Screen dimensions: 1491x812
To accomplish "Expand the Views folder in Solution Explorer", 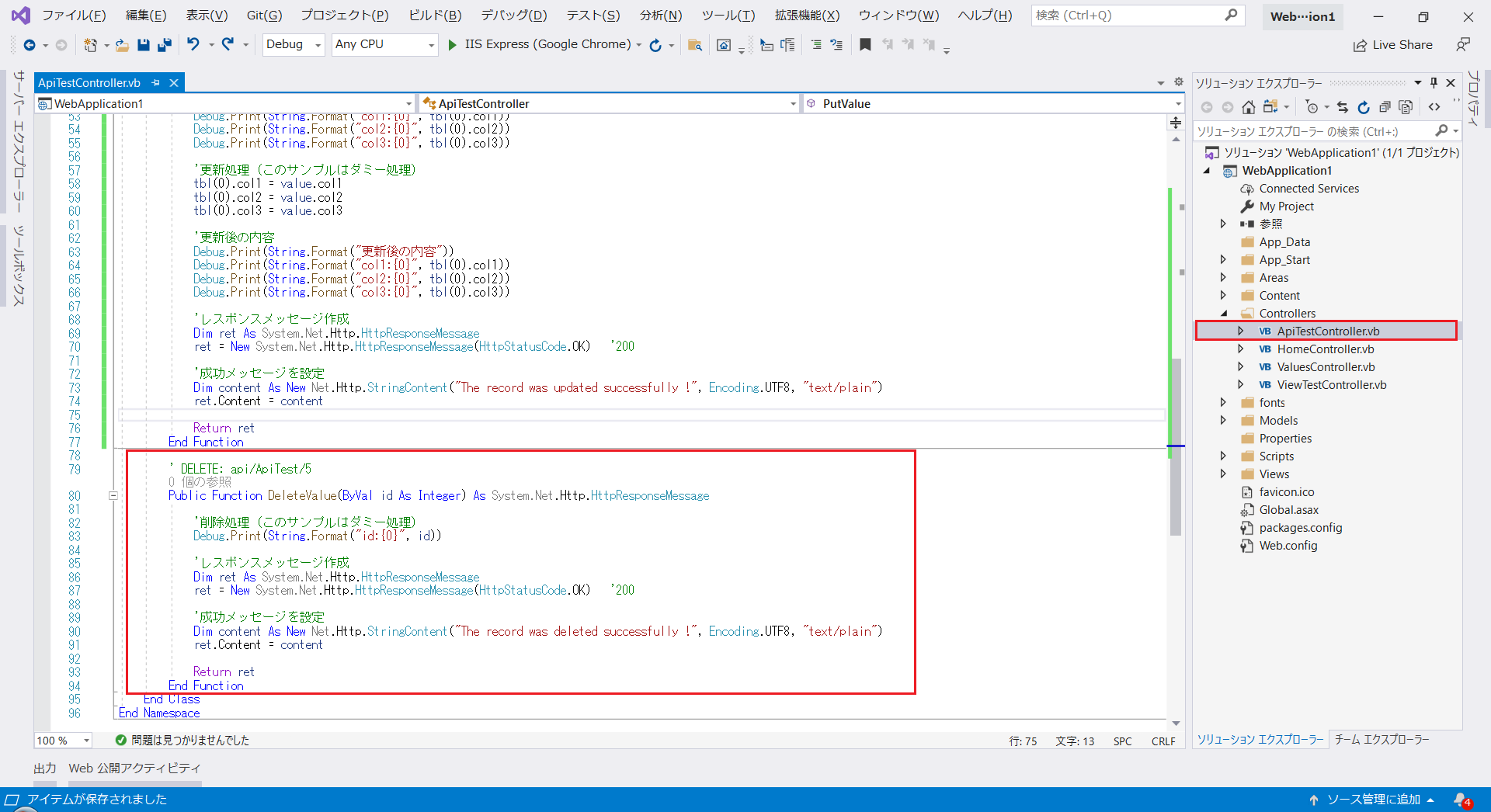I will (x=1225, y=474).
